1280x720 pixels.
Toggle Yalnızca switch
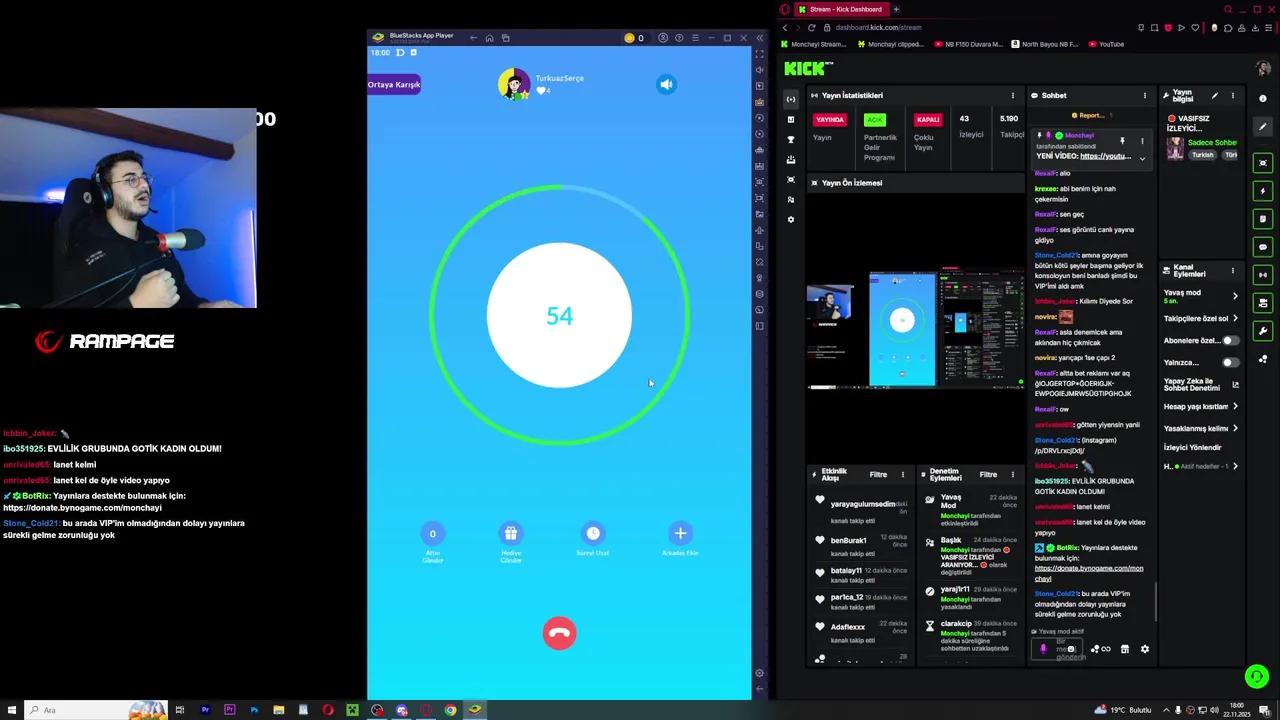click(x=1230, y=362)
